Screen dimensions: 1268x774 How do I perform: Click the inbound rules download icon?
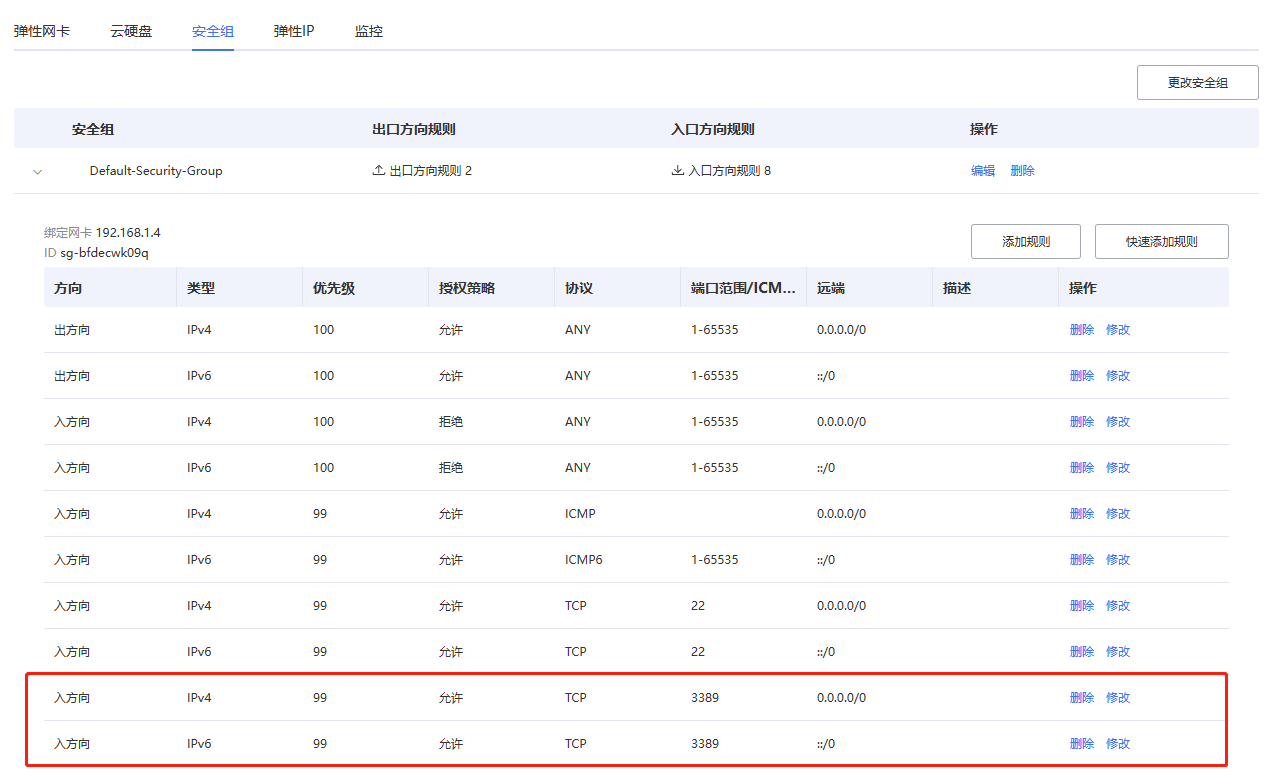[x=677, y=171]
